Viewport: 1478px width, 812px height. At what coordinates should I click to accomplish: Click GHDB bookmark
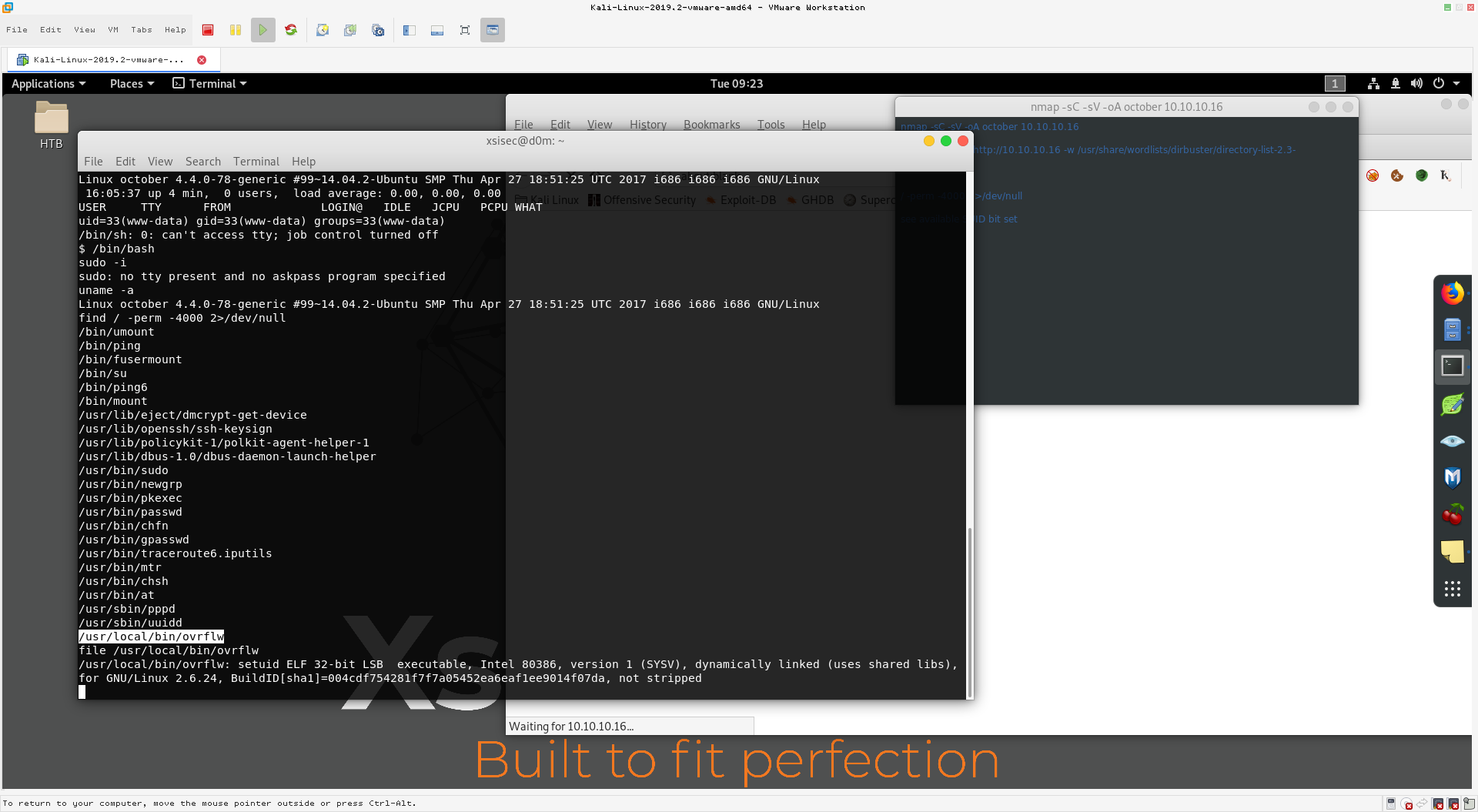810,200
